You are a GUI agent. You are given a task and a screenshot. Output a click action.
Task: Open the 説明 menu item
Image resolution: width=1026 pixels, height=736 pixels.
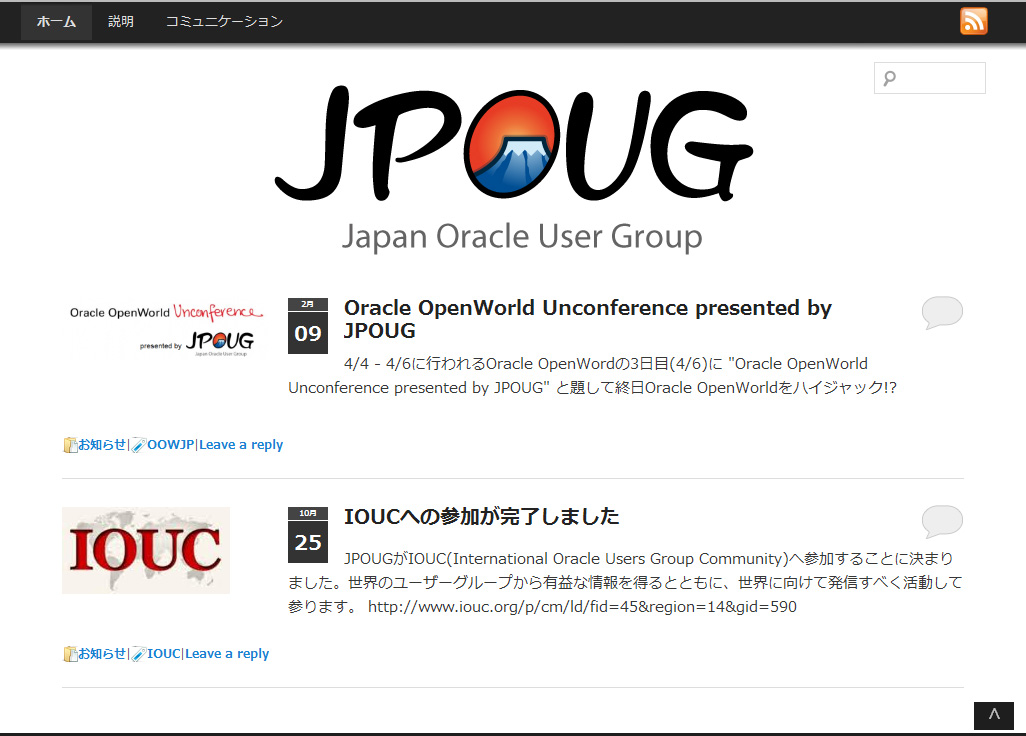[121, 22]
